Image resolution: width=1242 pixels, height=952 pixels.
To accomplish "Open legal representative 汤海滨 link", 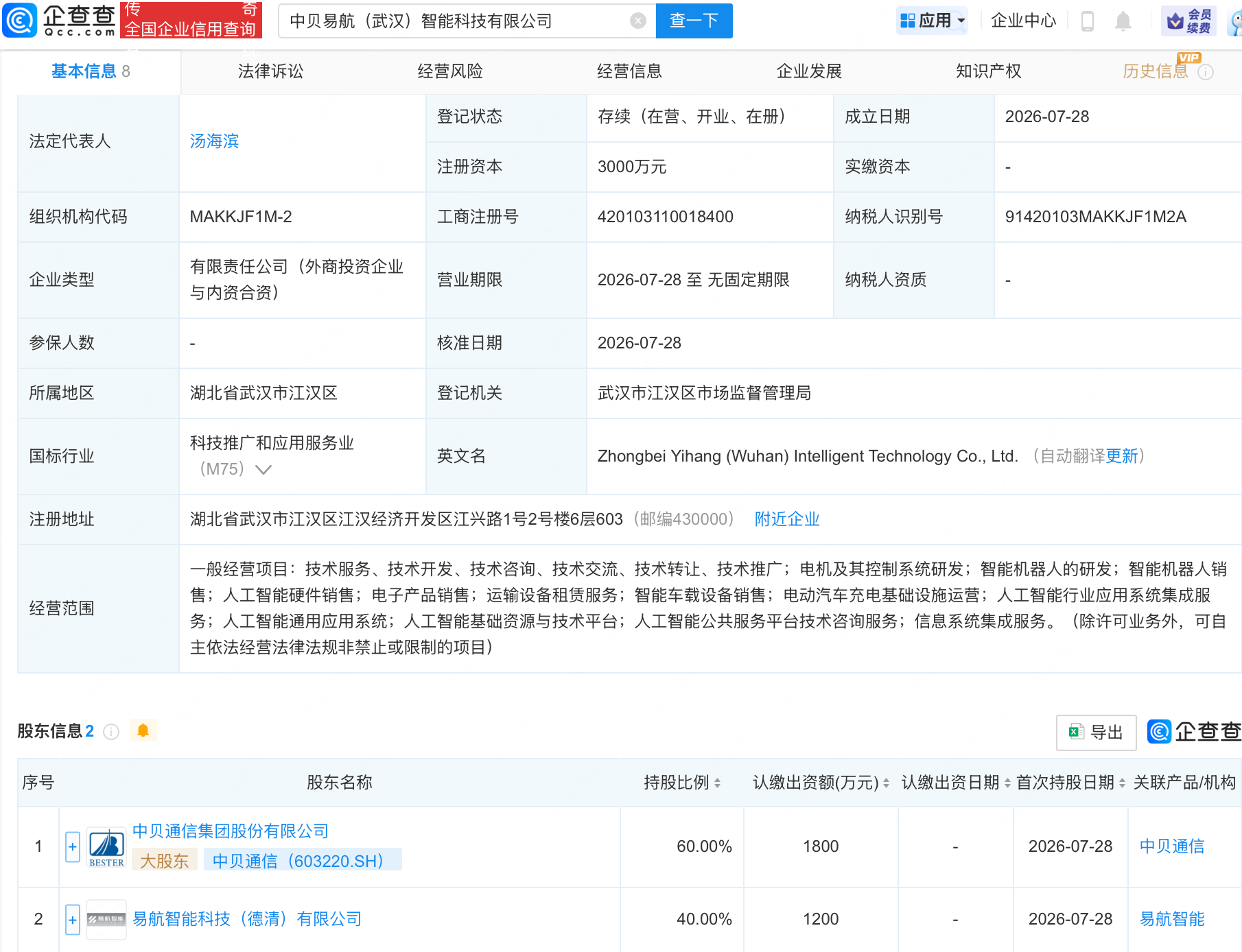I will click(x=214, y=141).
